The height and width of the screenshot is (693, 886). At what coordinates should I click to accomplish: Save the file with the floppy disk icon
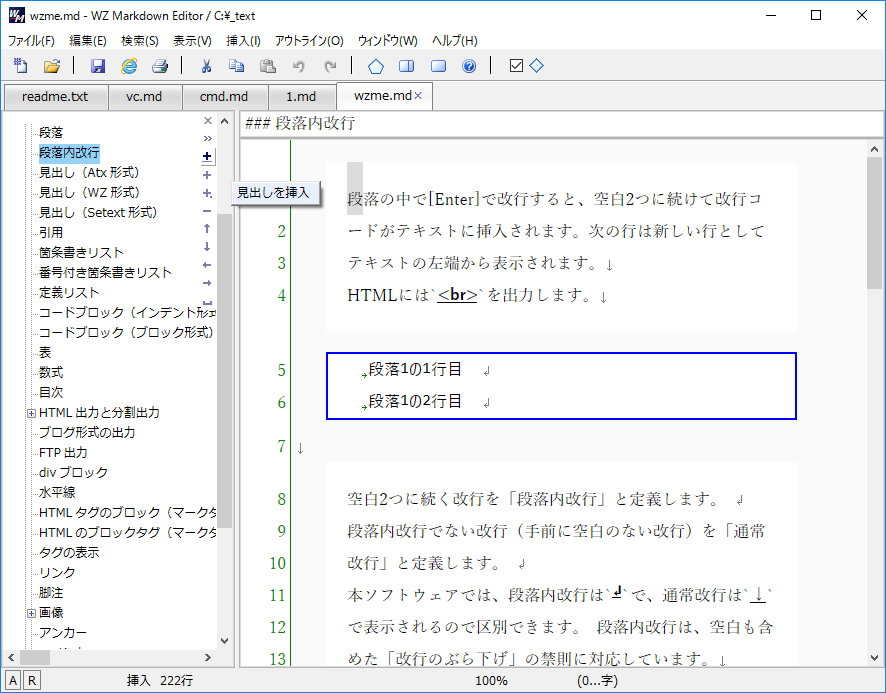pyautogui.click(x=98, y=66)
